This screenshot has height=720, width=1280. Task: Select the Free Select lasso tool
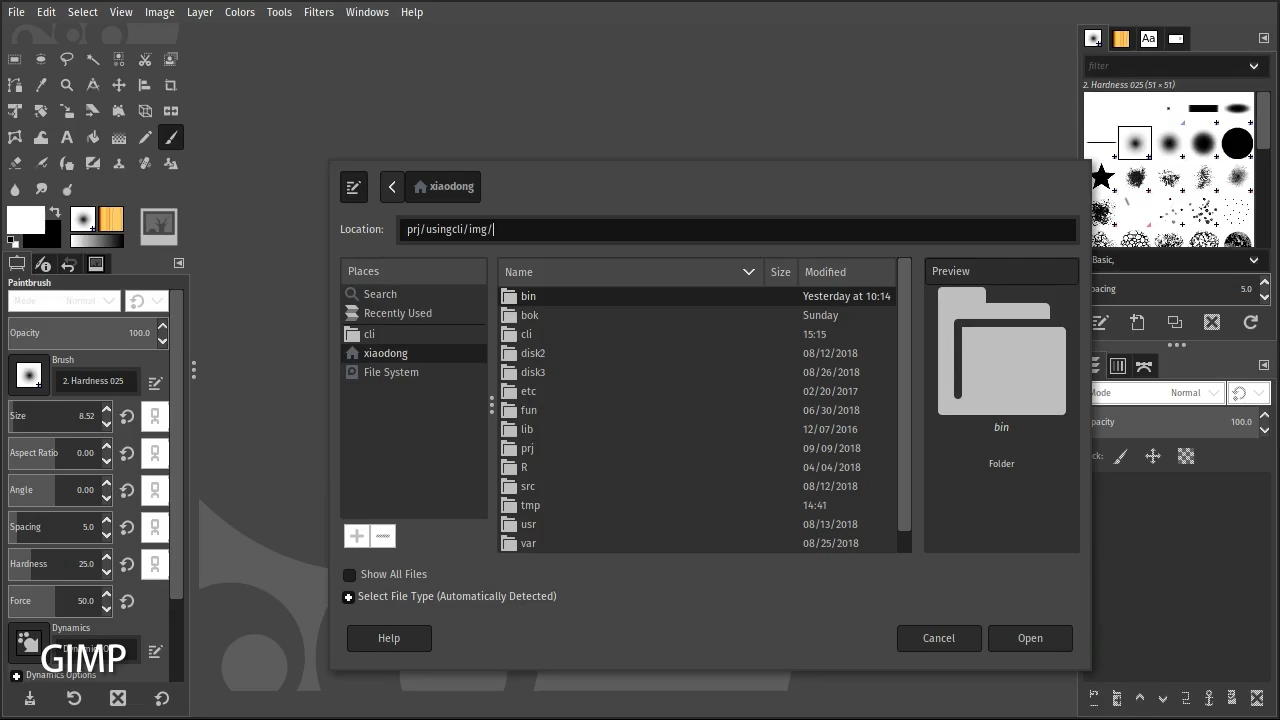point(67,59)
